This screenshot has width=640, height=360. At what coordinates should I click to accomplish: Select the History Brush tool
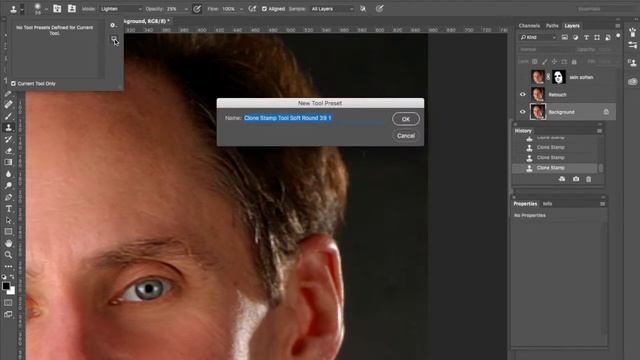[x=8, y=139]
